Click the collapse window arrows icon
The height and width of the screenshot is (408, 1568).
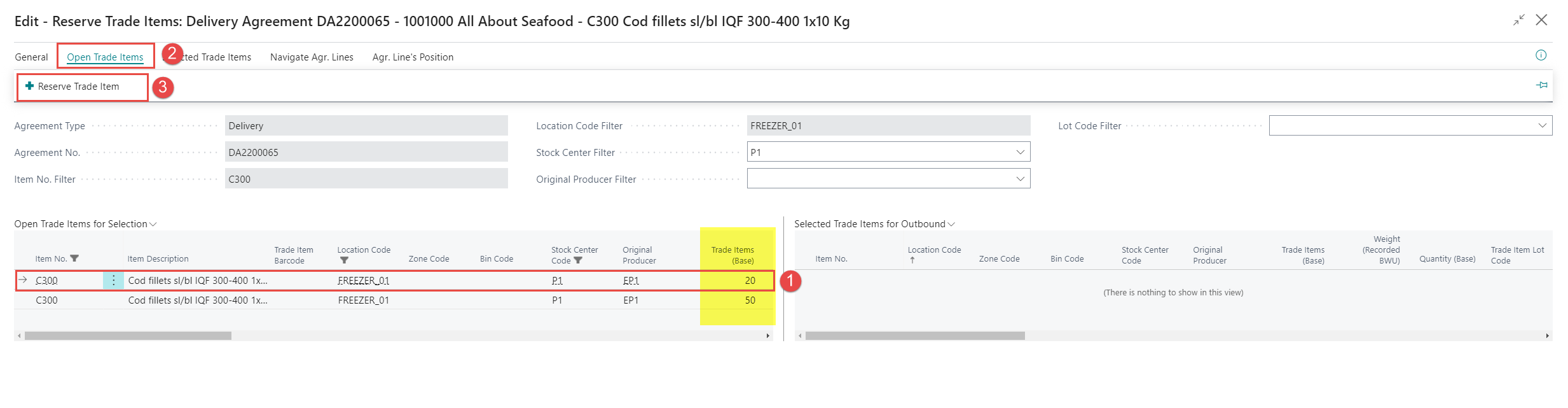tap(1518, 20)
